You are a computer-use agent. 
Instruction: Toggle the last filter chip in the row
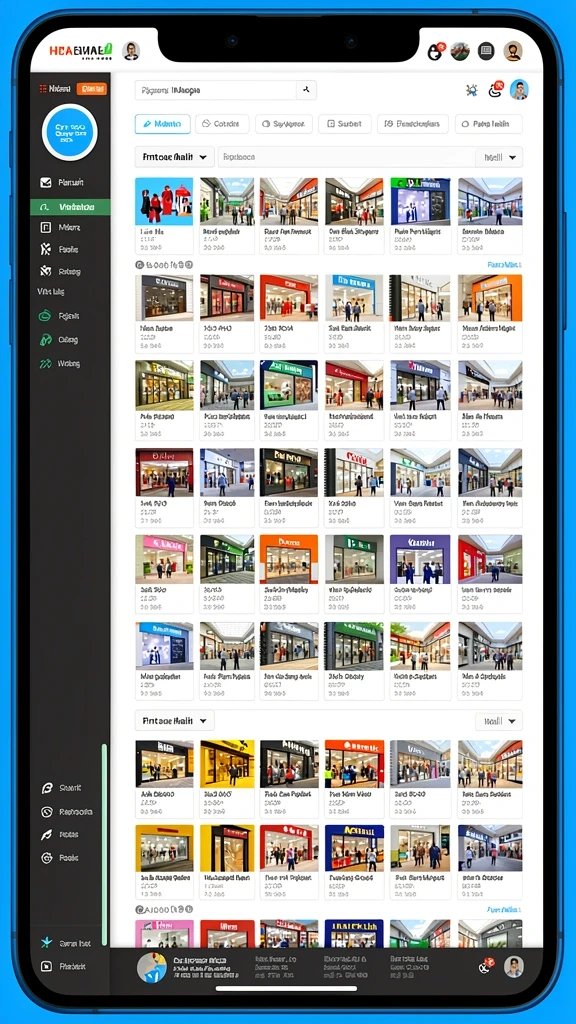coord(488,123)
